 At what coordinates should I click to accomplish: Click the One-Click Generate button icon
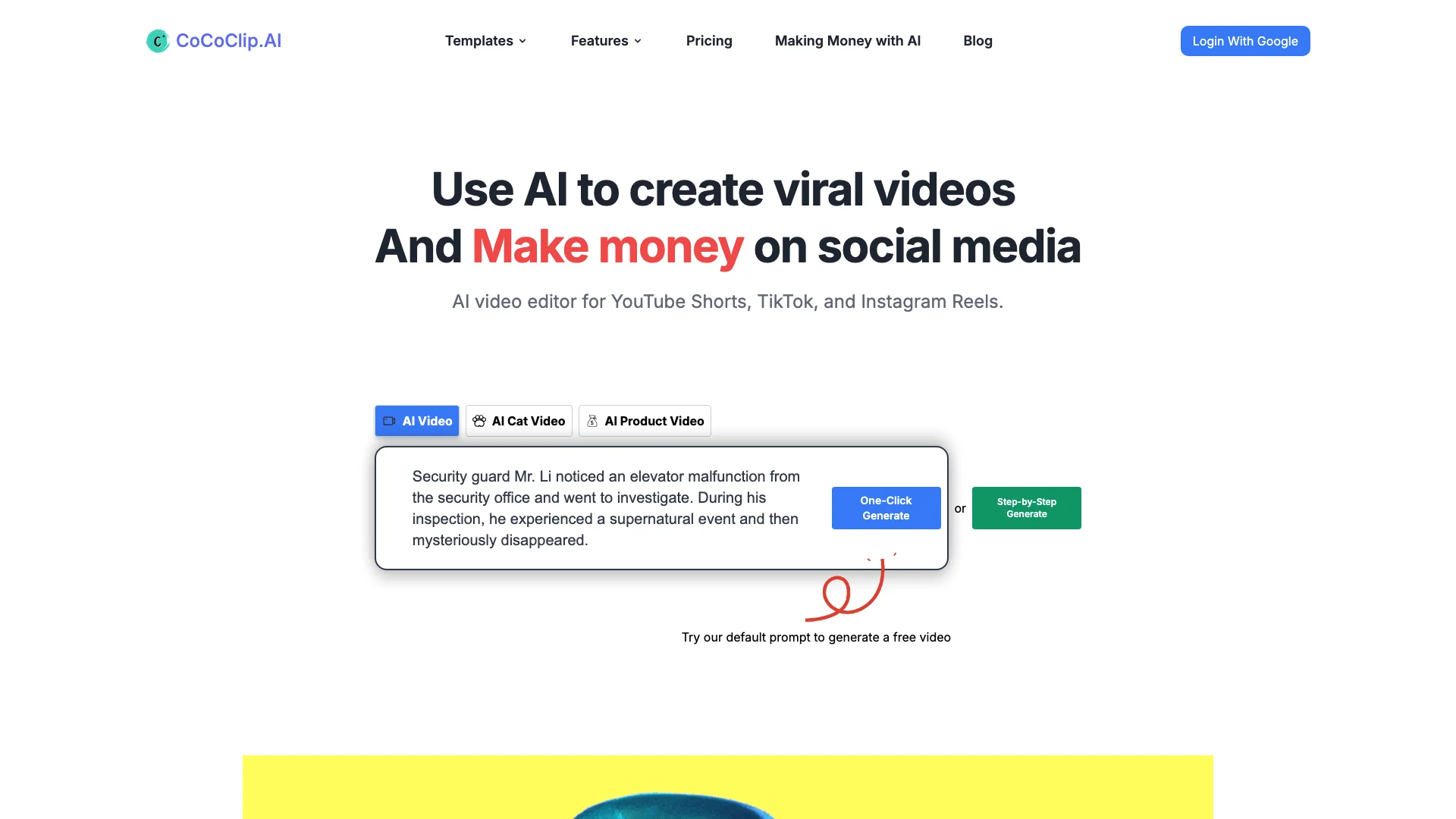point(886,508)
